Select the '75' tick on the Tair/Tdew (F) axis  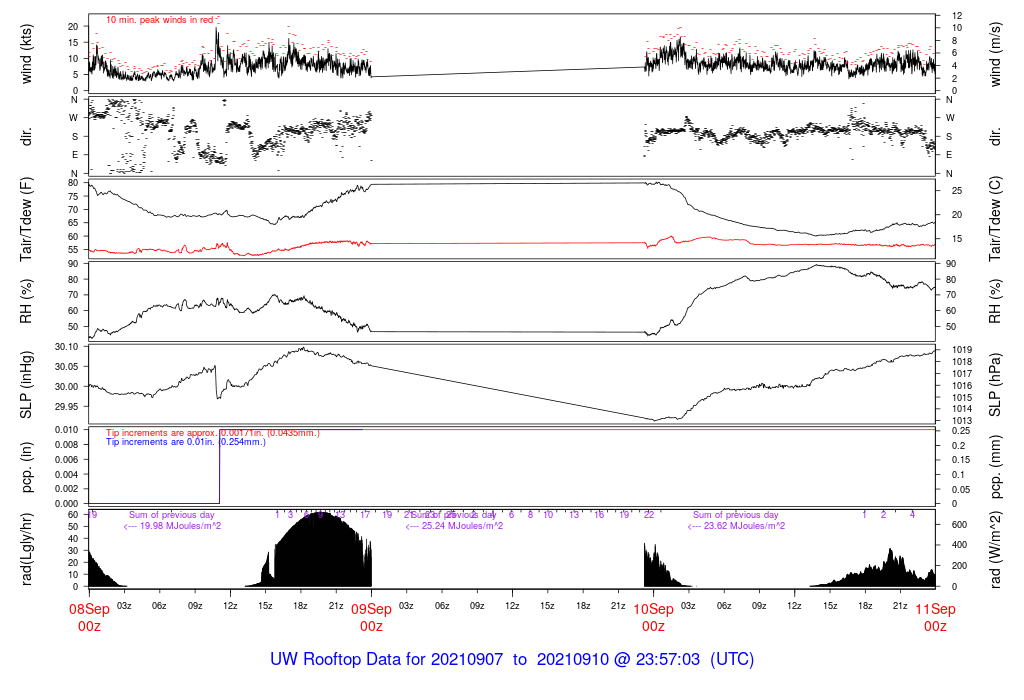(x=73, y=197)
